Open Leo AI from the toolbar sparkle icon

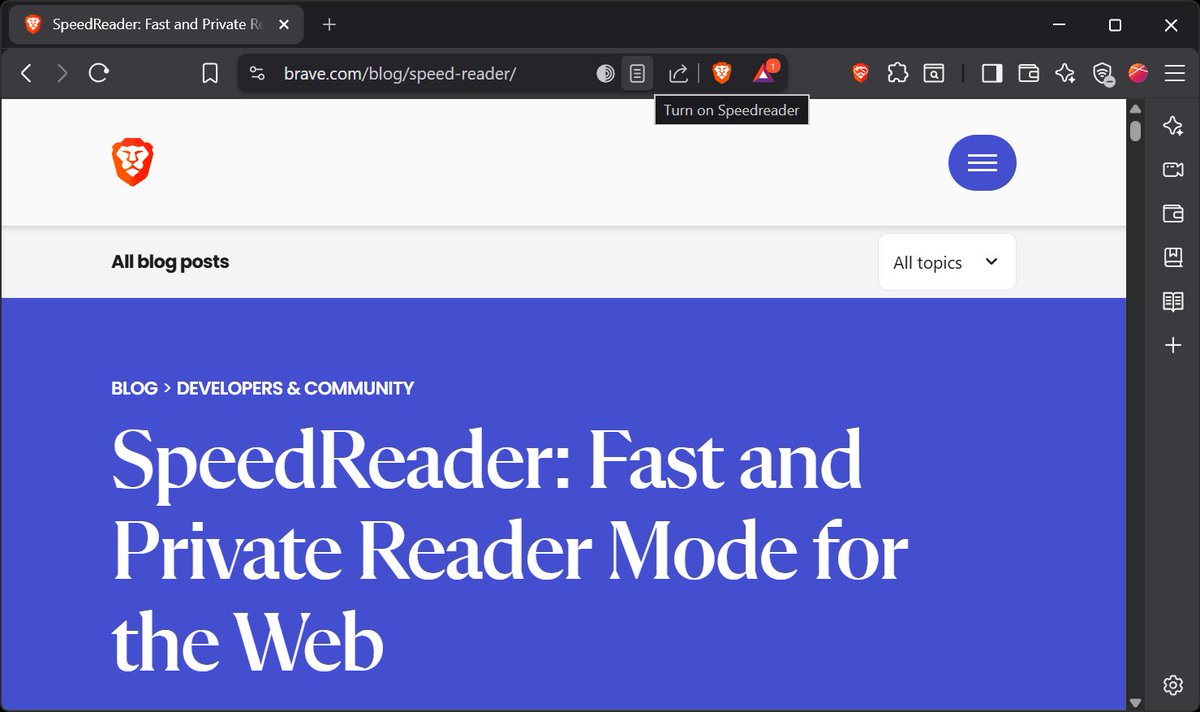[x=1065, y=73]
